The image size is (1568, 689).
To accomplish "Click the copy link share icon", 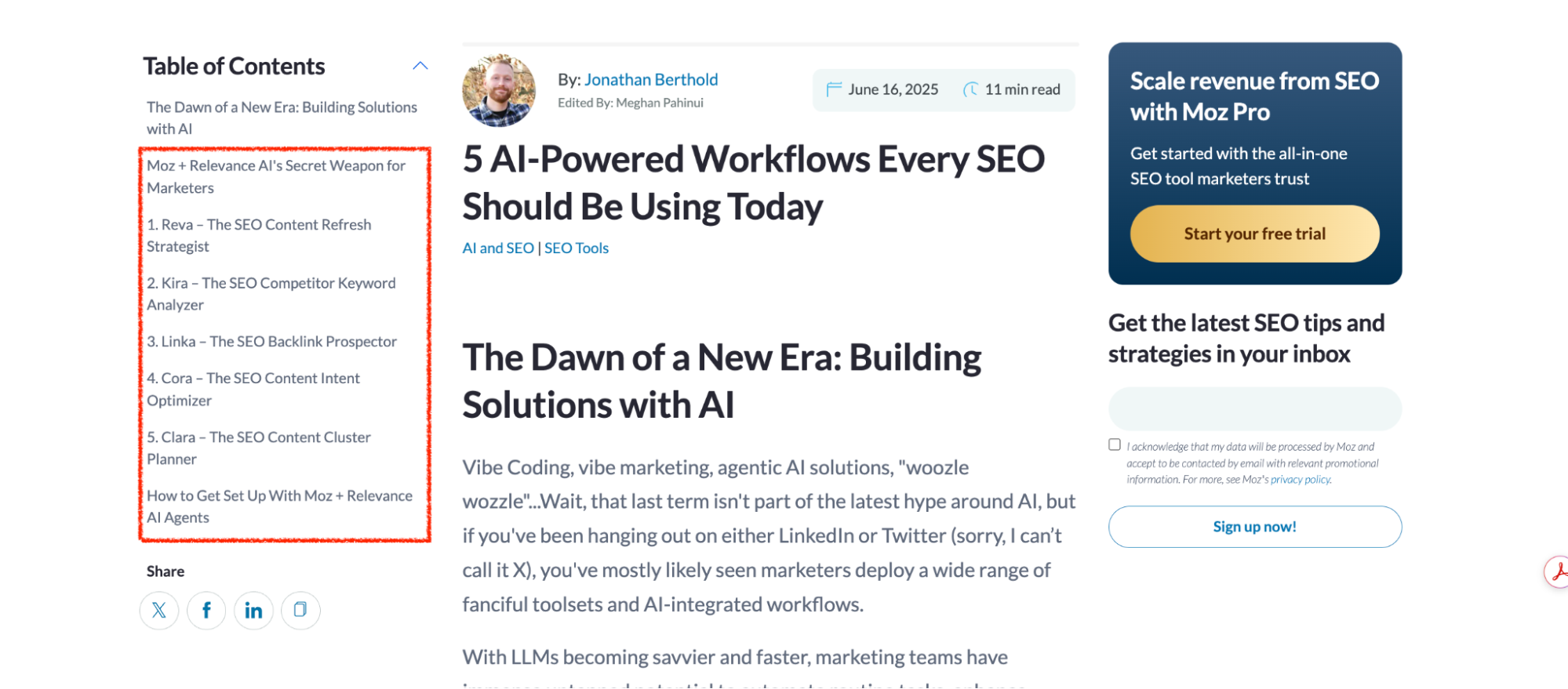I will [x=300, y=610].
